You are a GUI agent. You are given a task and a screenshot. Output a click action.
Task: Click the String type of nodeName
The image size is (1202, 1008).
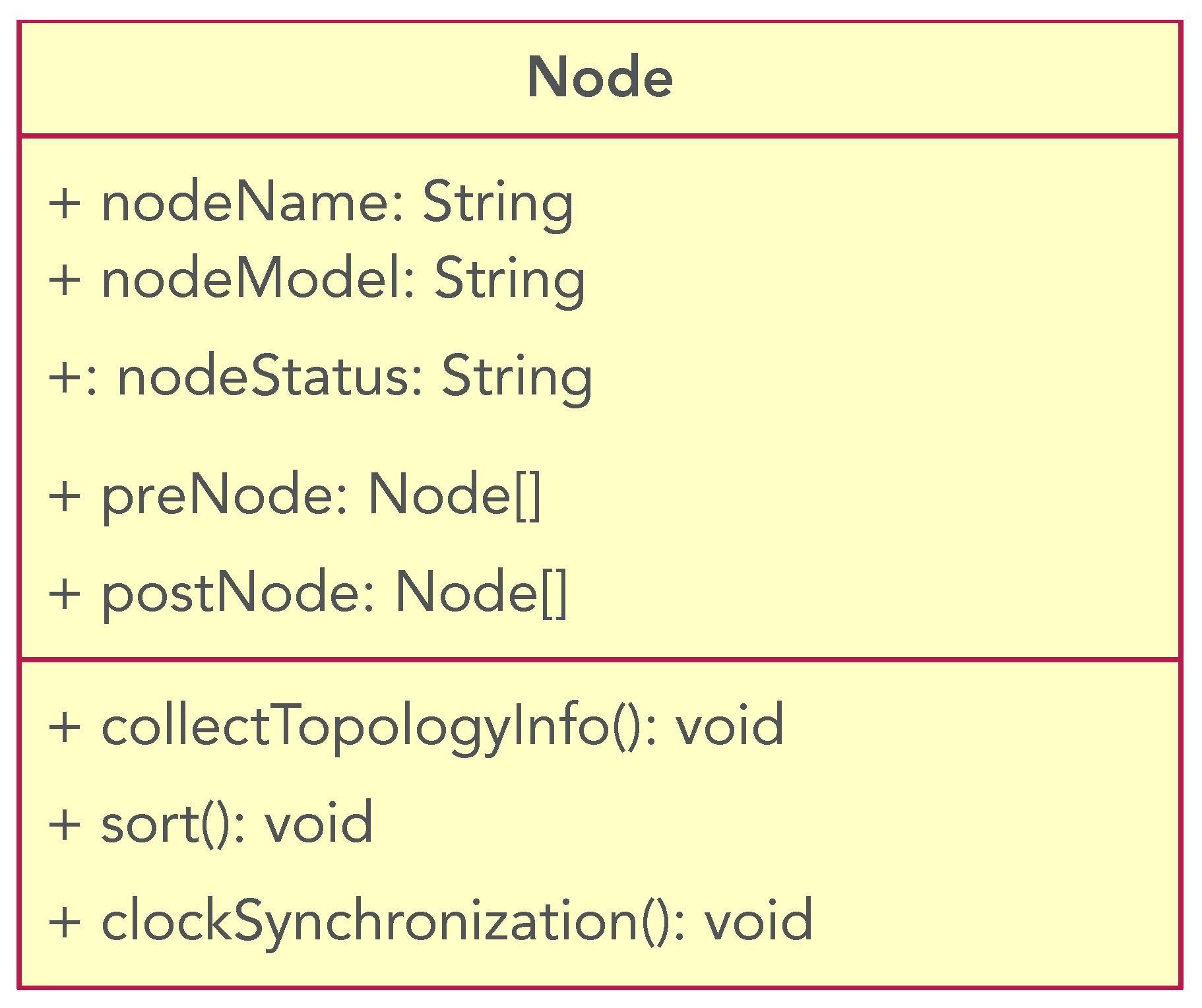click(x=497, y=202)
